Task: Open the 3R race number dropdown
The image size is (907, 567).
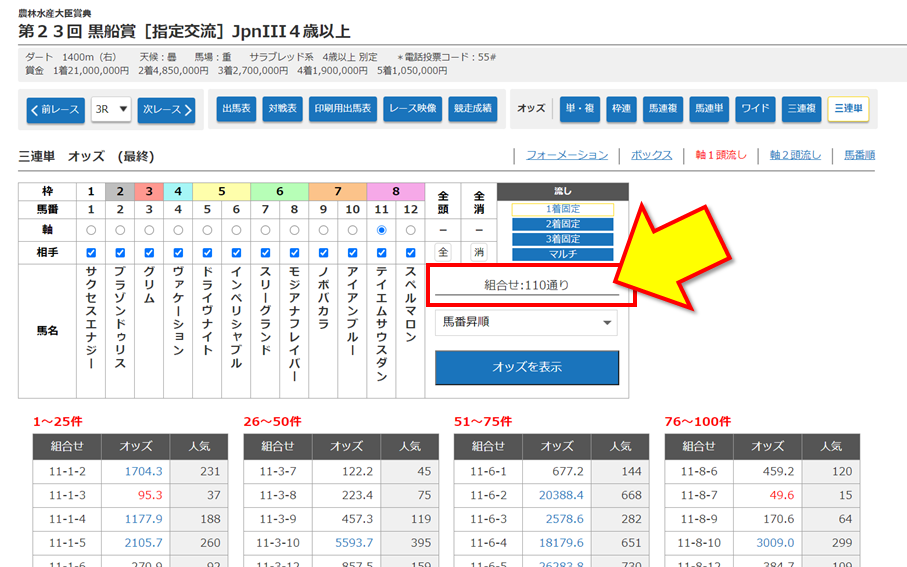Action: [111, 109]
